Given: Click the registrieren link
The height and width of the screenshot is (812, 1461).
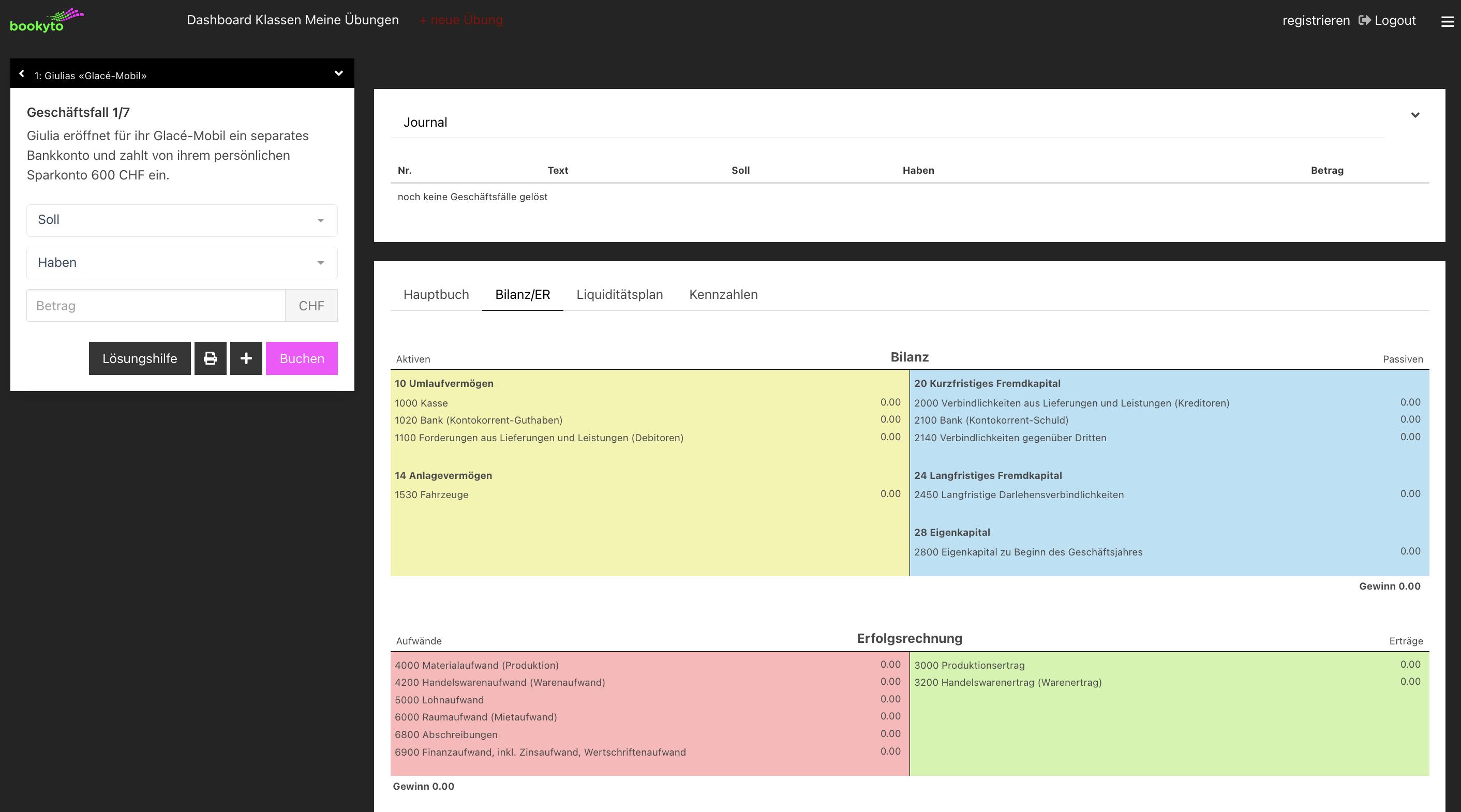Looking at the screenshot, I should click(1316, 20).
